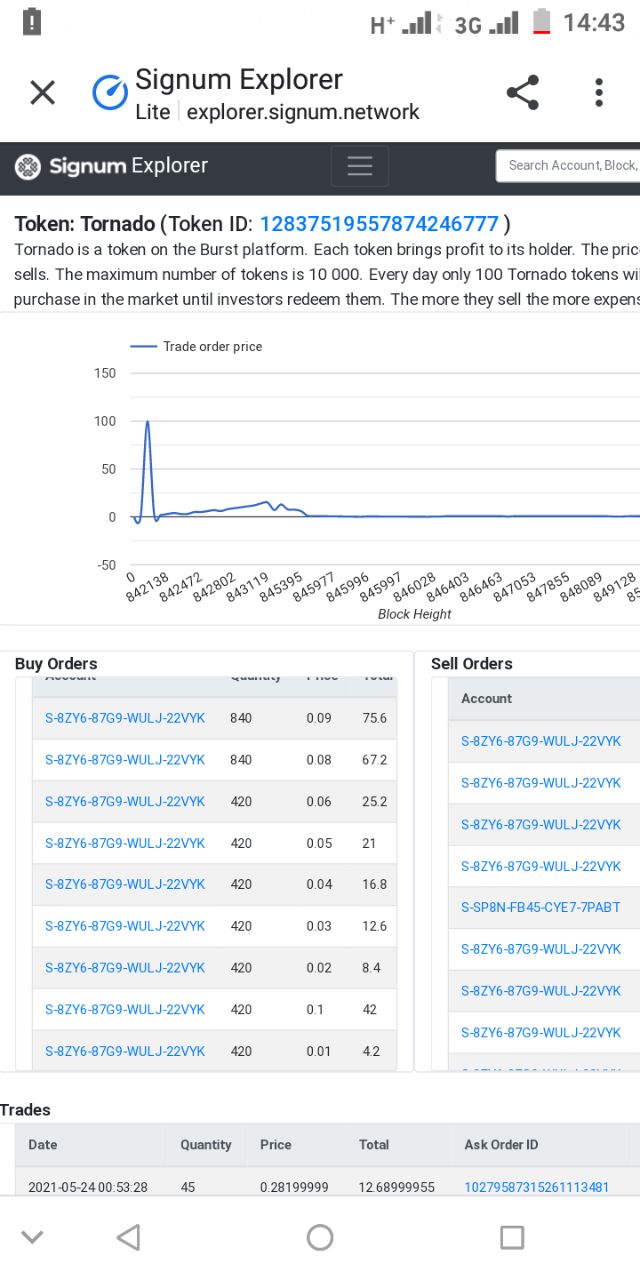This screenshot has width=640, height=1280.
Task: Select trade date 2021-05-24 00:53:28
Action: point(88,1187)
